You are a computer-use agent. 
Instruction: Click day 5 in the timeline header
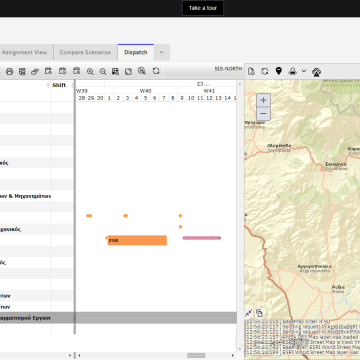(145, 98)
